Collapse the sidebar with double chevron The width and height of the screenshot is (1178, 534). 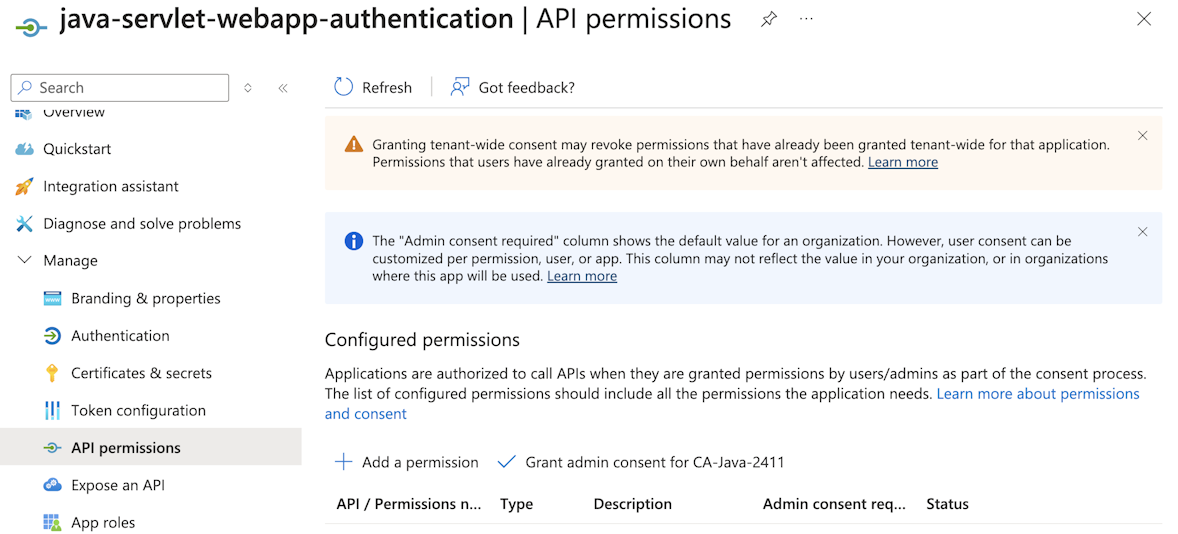click(283, 88)
